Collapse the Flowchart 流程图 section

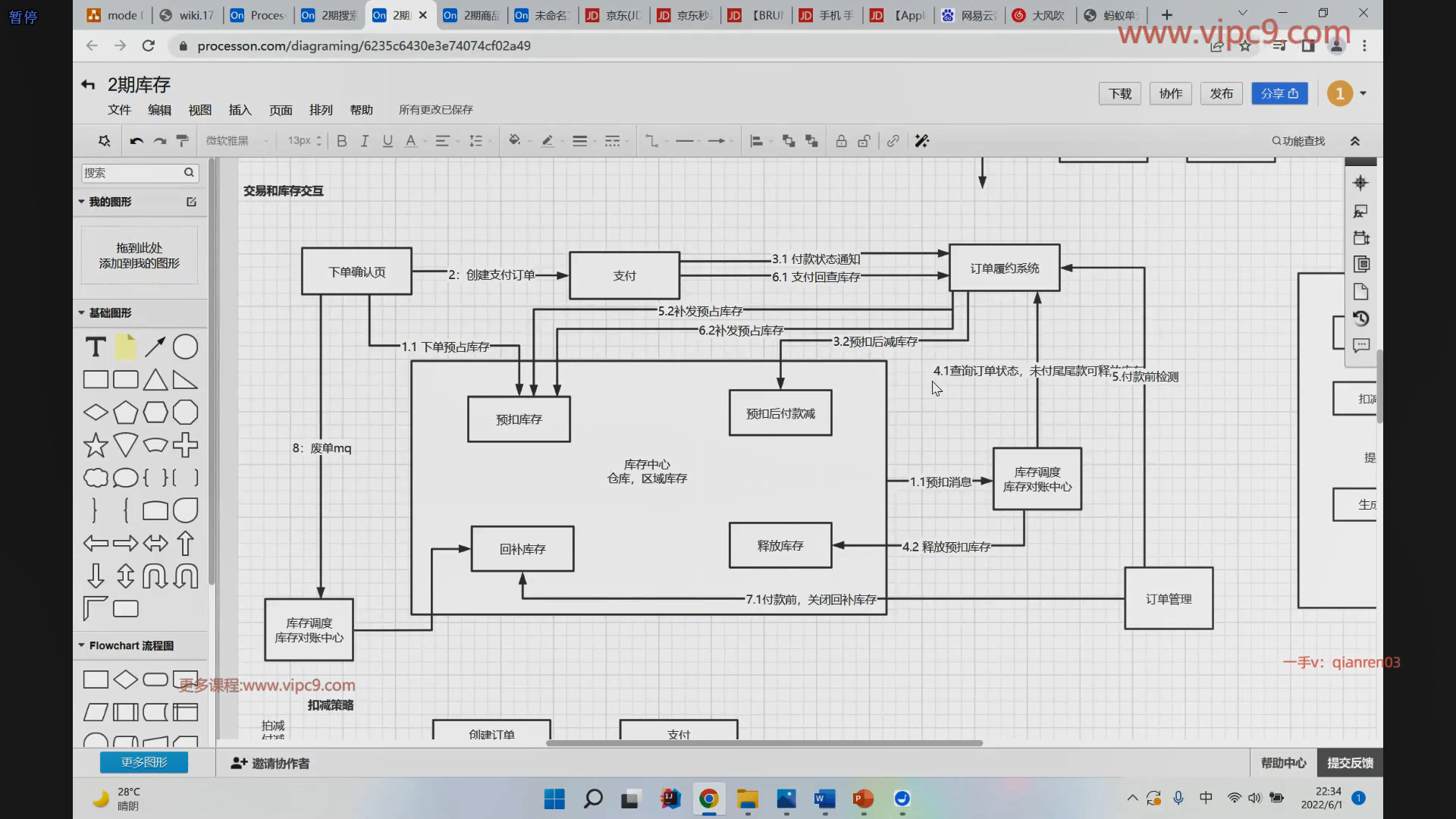(x=82, y=645)
